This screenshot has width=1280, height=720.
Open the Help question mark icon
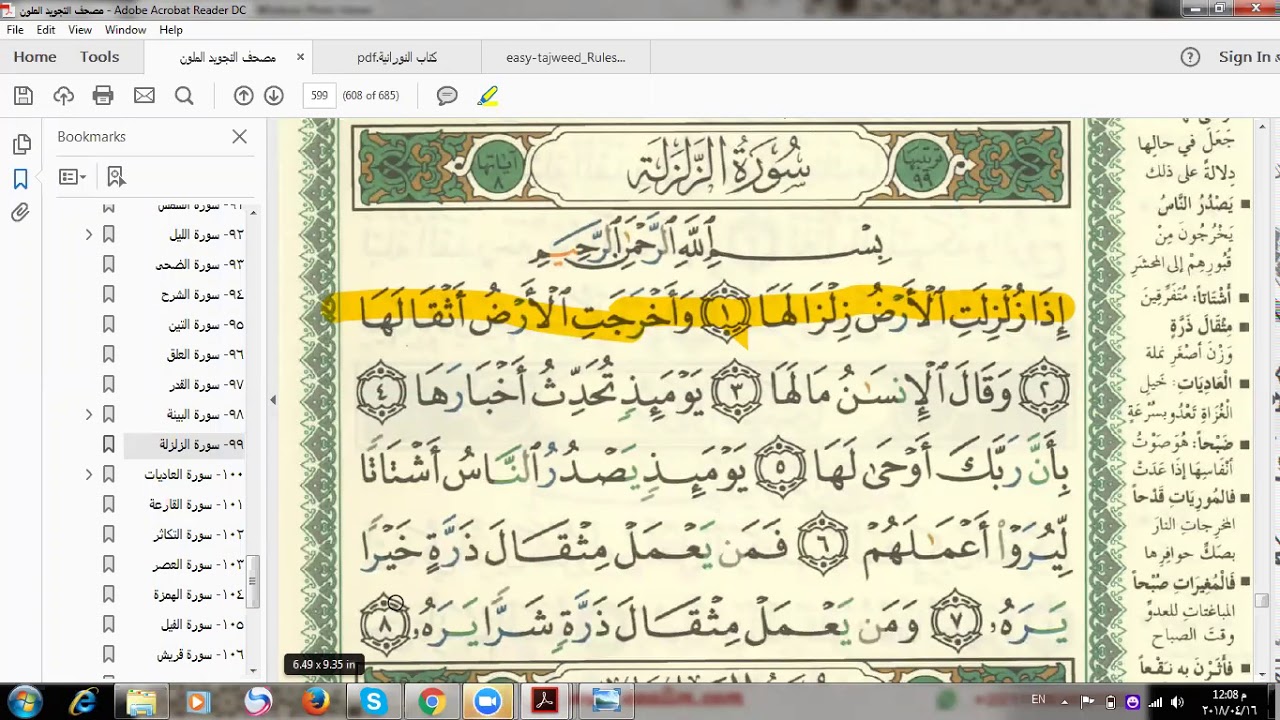[x=1190, y=57]
